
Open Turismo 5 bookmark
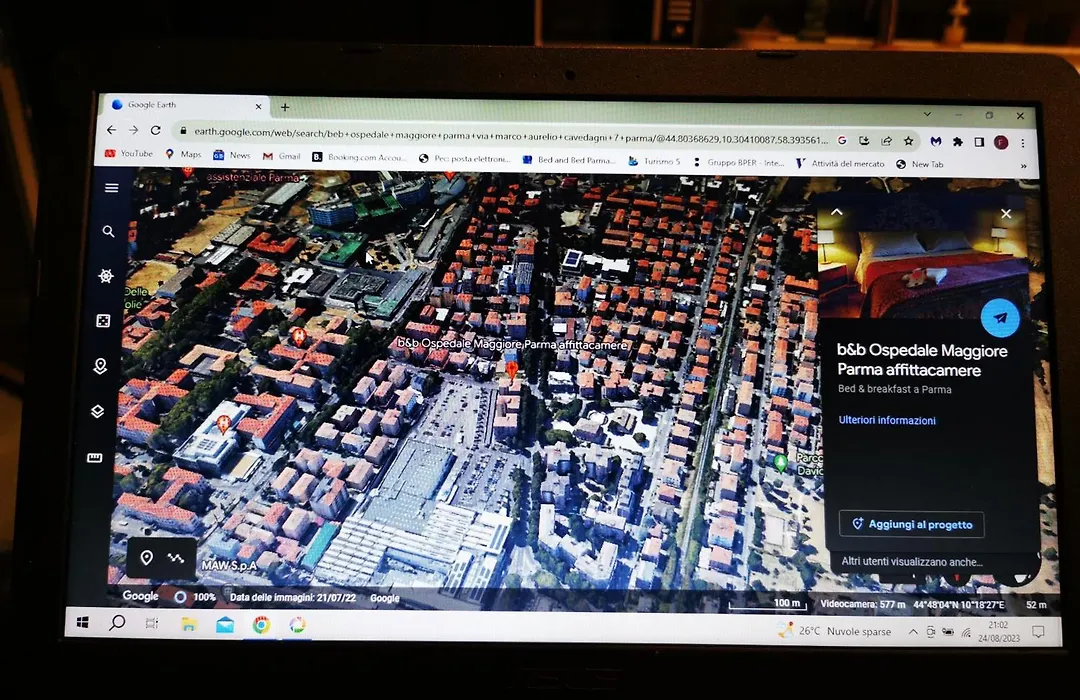[654, 161]
